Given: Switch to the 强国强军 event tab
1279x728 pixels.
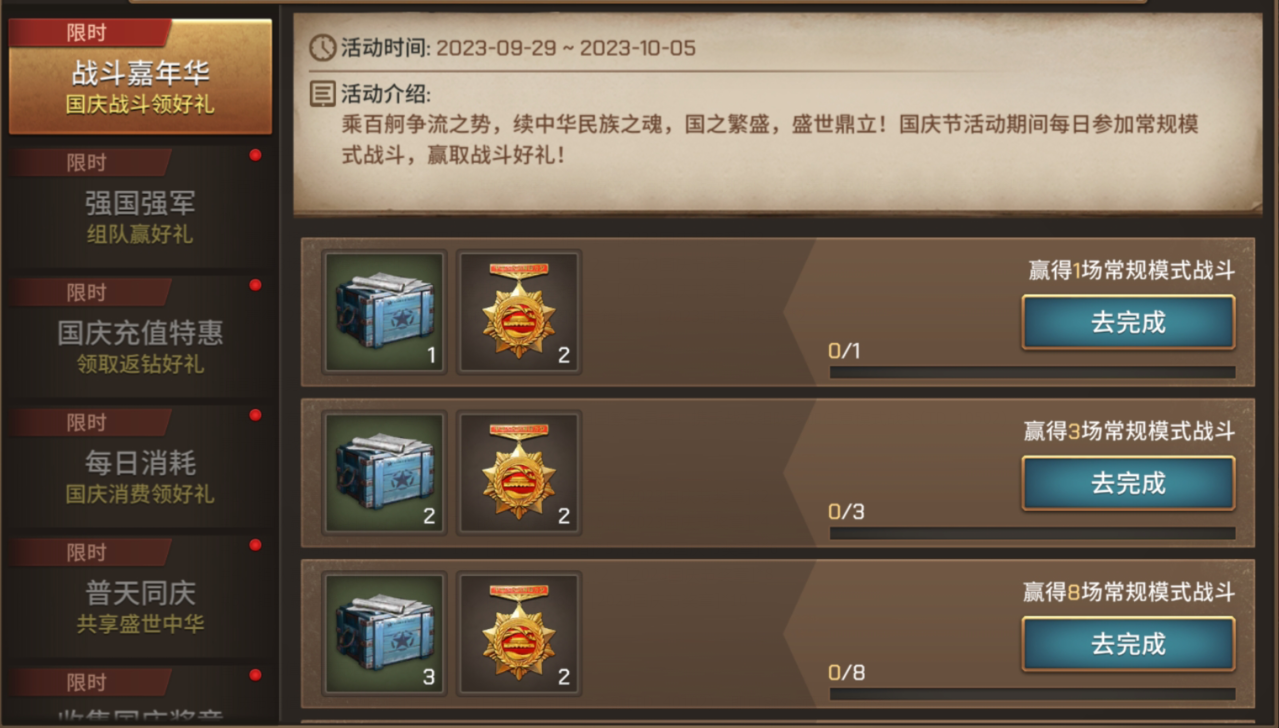Looking at the screenshot, I should pyautogui.click(x=140, y=206).
